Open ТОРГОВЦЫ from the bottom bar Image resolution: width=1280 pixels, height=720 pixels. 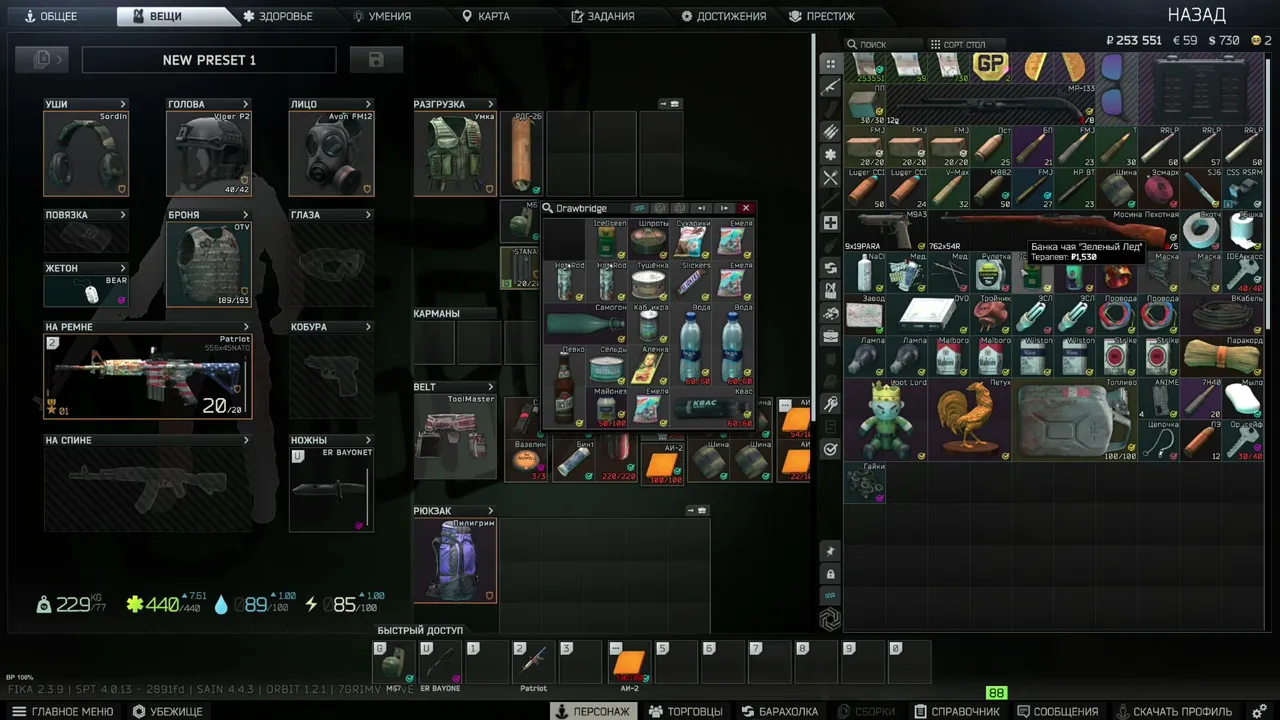[x=685, y=711]
